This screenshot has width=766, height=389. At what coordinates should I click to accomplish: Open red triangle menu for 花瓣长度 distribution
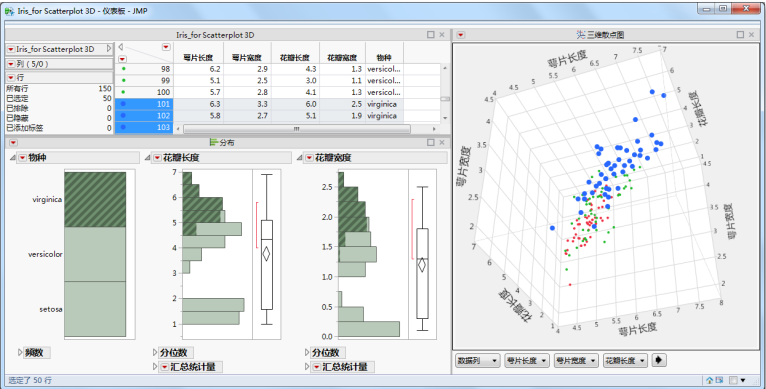click(157, 158)
